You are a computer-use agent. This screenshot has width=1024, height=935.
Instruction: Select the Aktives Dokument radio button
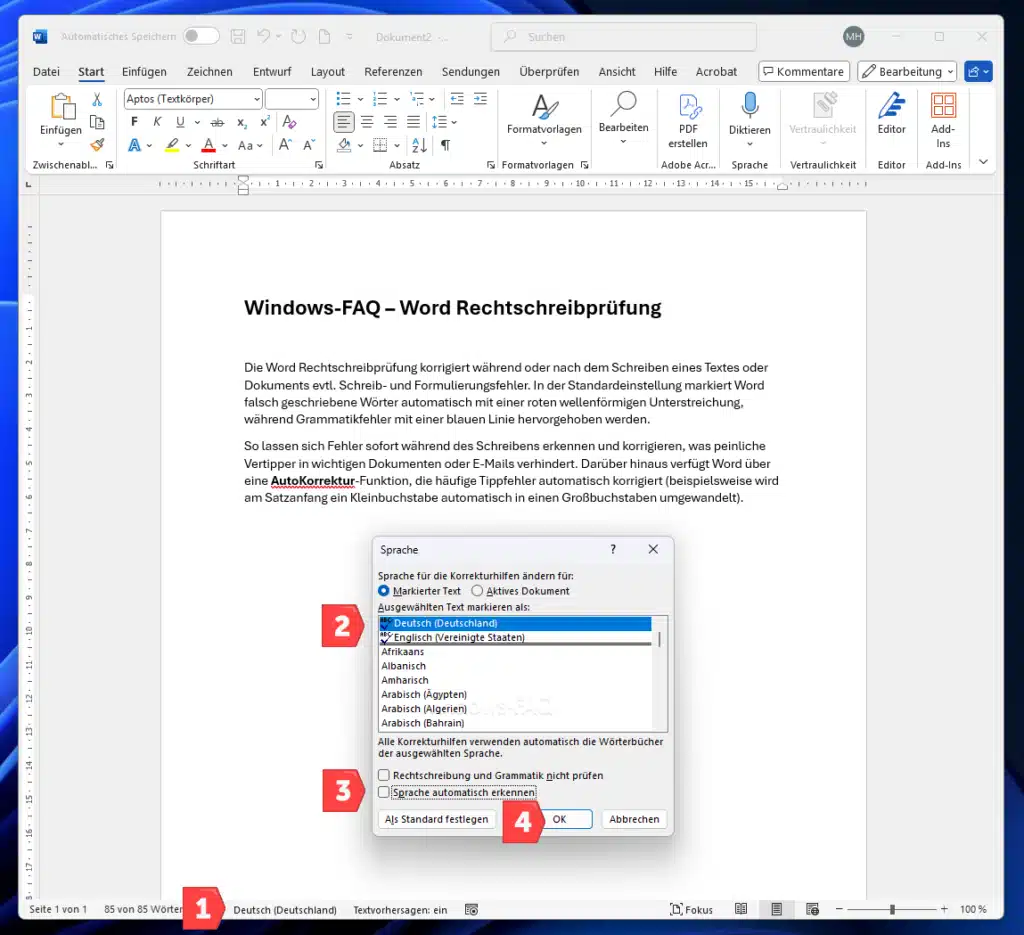coord(477,591)
